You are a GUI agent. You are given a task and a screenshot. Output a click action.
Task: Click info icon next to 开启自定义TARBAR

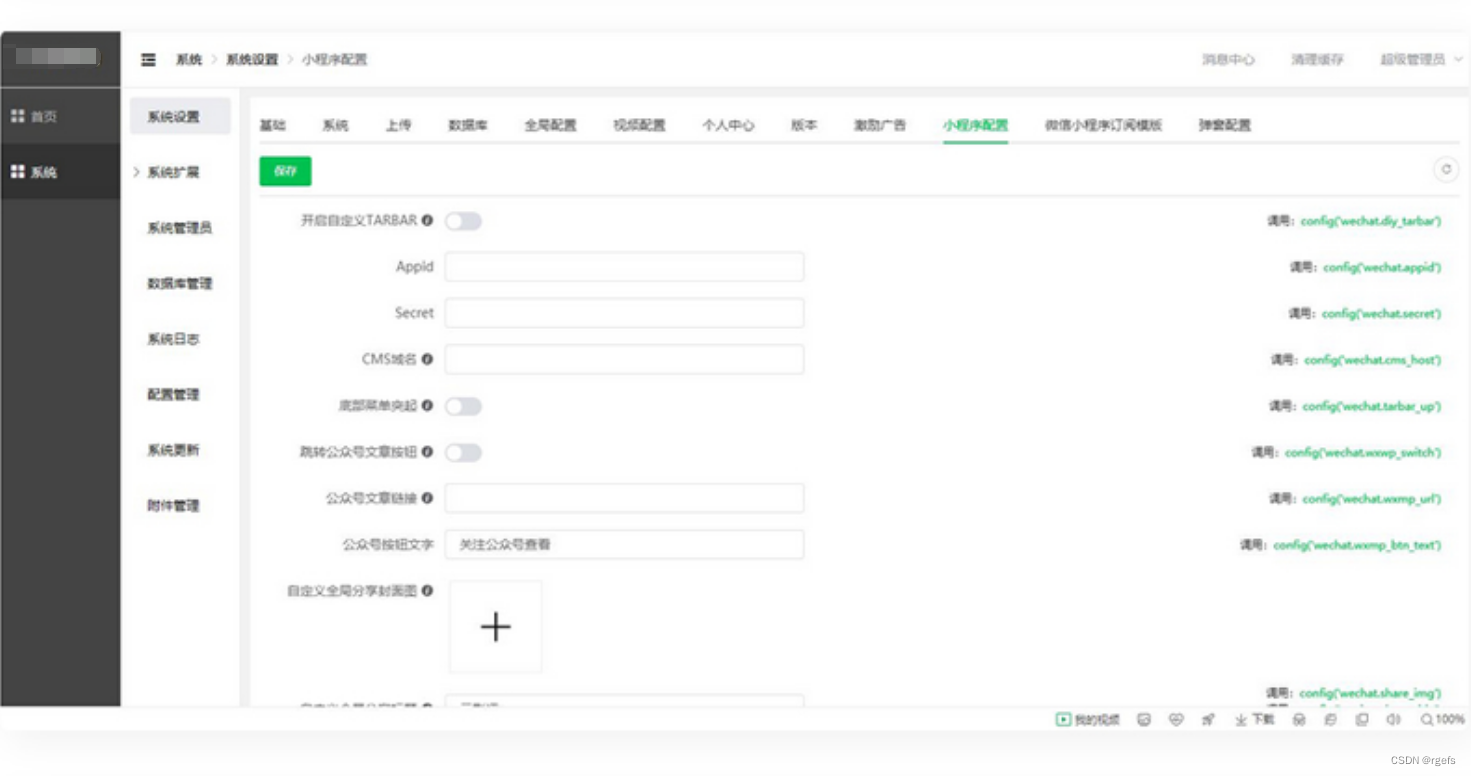pos(427,220)
